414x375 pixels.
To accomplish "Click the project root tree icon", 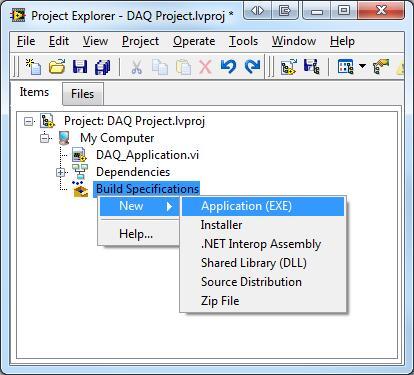I will pyautogui.click(x=47, y=121).
